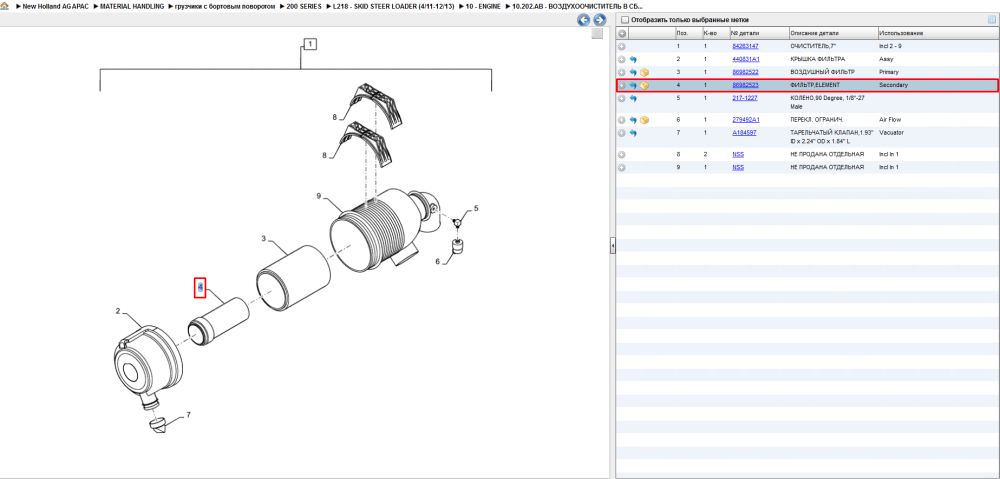
Task: Sort by Поз. column header
Action: pos(682,33)
